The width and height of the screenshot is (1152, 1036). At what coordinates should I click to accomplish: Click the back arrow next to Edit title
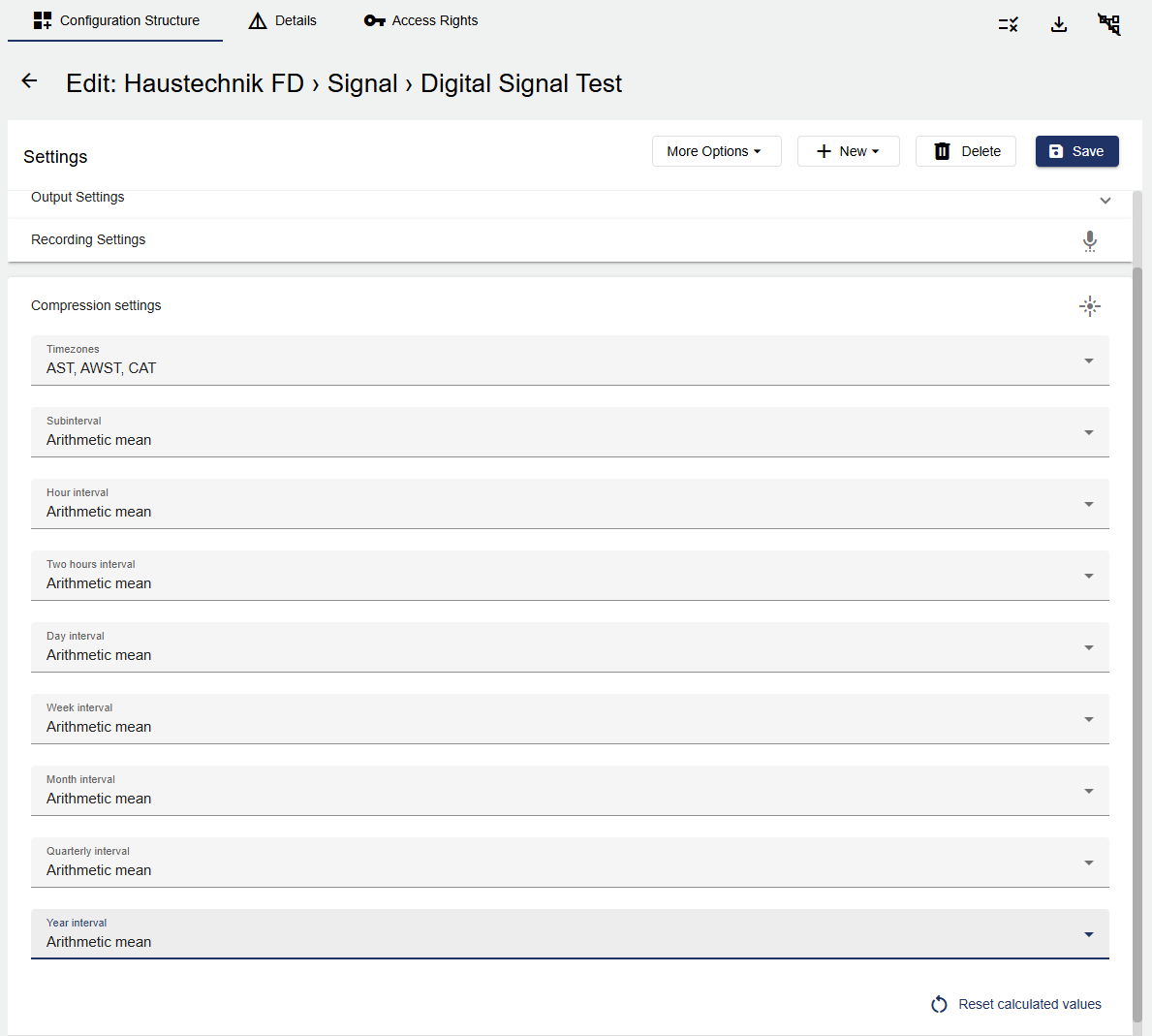[x=30, y=81]
